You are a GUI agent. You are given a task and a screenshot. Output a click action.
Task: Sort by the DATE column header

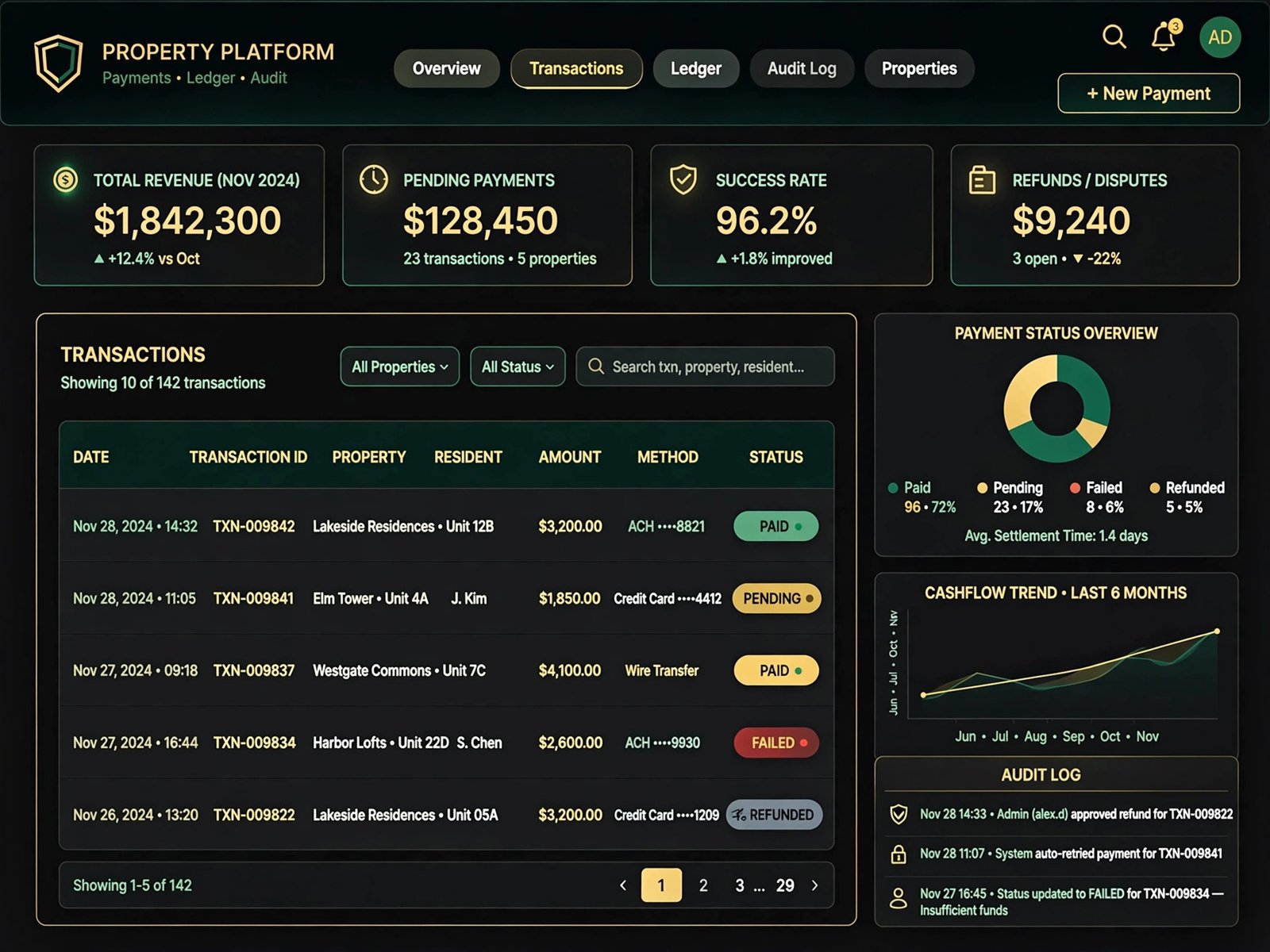[x=91, y=457]
